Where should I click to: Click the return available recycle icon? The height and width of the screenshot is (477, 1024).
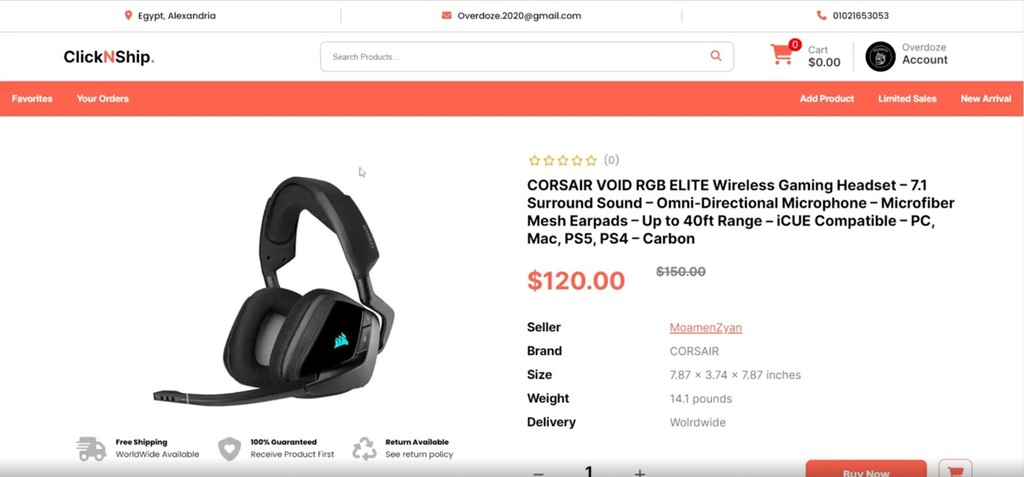tap(364, 449)
